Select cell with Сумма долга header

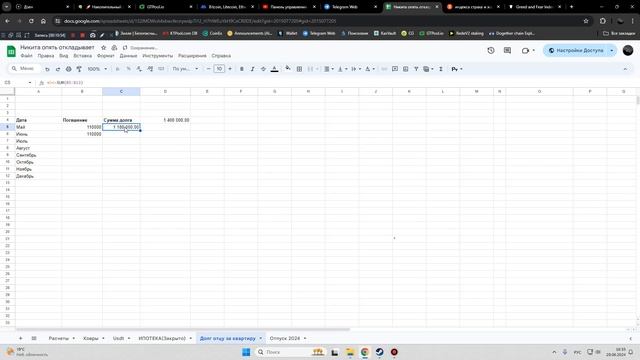pyautogui.click(x=121, y=120)
